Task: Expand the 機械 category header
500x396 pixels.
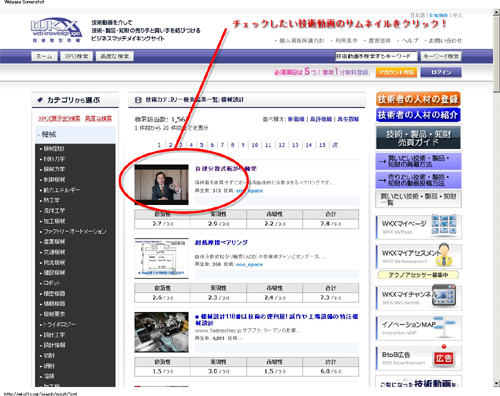Action: point(75,135)
